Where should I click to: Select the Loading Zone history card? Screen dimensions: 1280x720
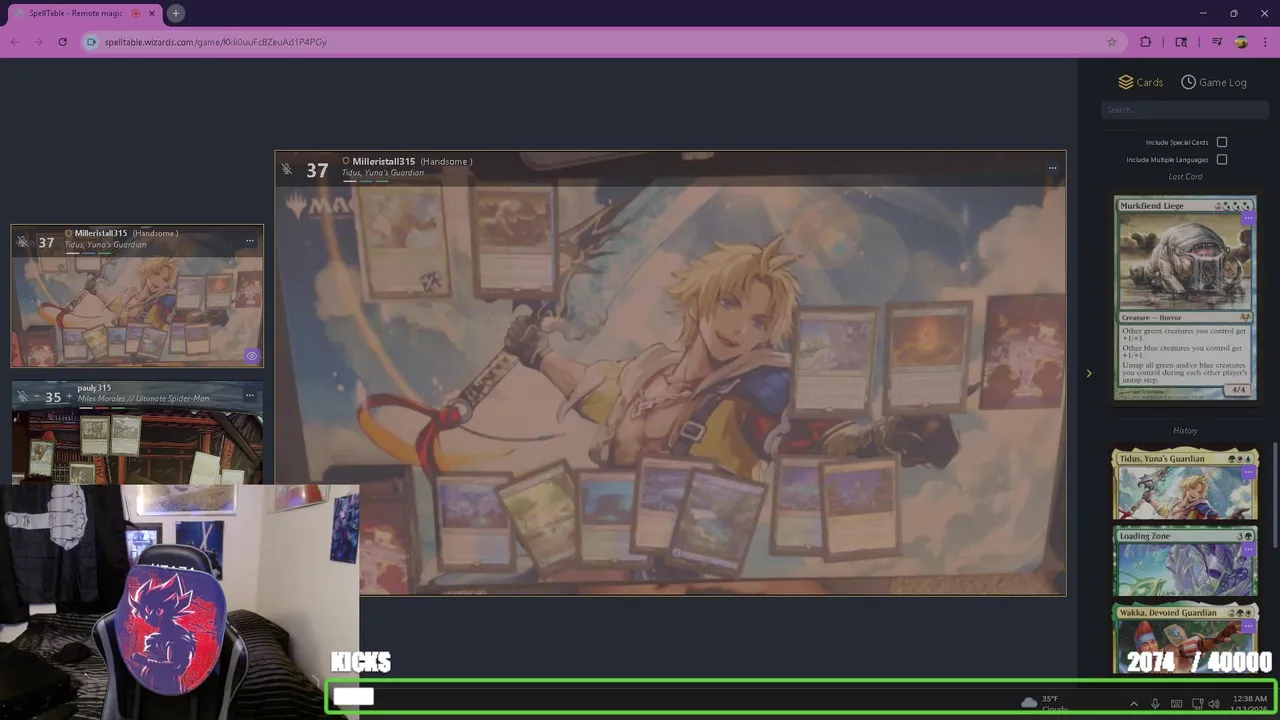pos(1185,562)
